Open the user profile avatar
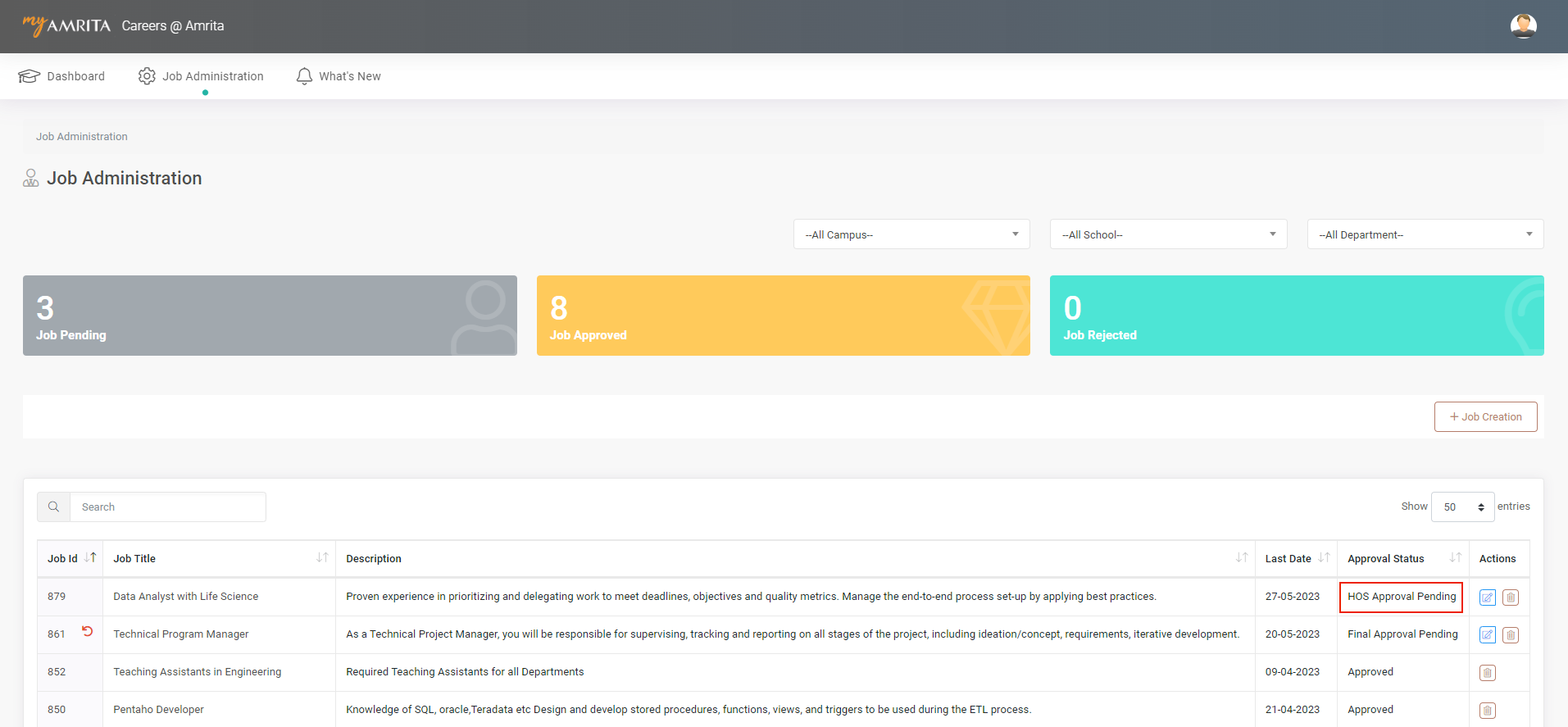Image resolution: width=1568 pixels, height=727 pixels. [1523, 26]
